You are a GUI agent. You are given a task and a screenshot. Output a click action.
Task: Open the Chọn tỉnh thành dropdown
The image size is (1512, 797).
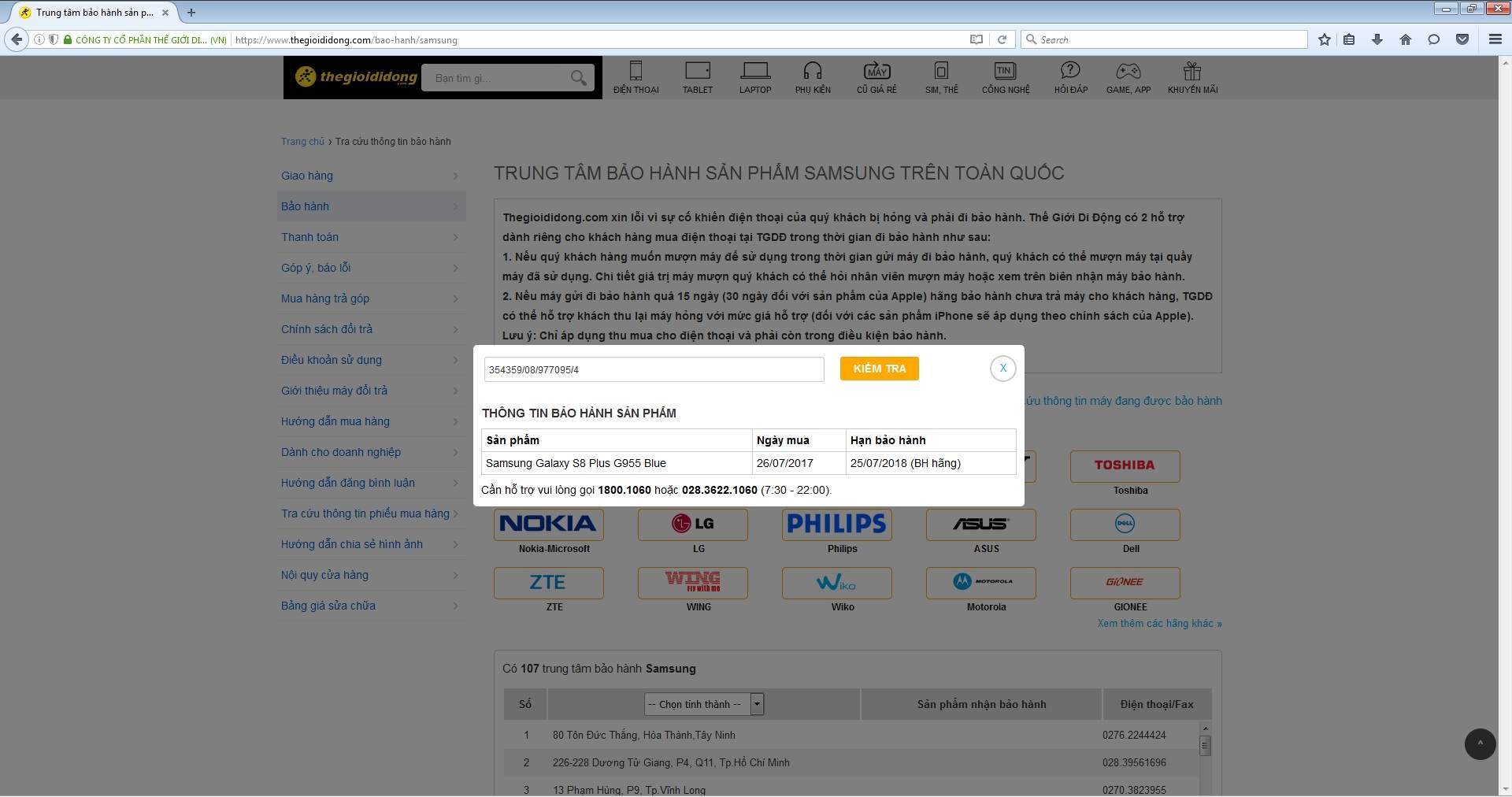point(704,704)
